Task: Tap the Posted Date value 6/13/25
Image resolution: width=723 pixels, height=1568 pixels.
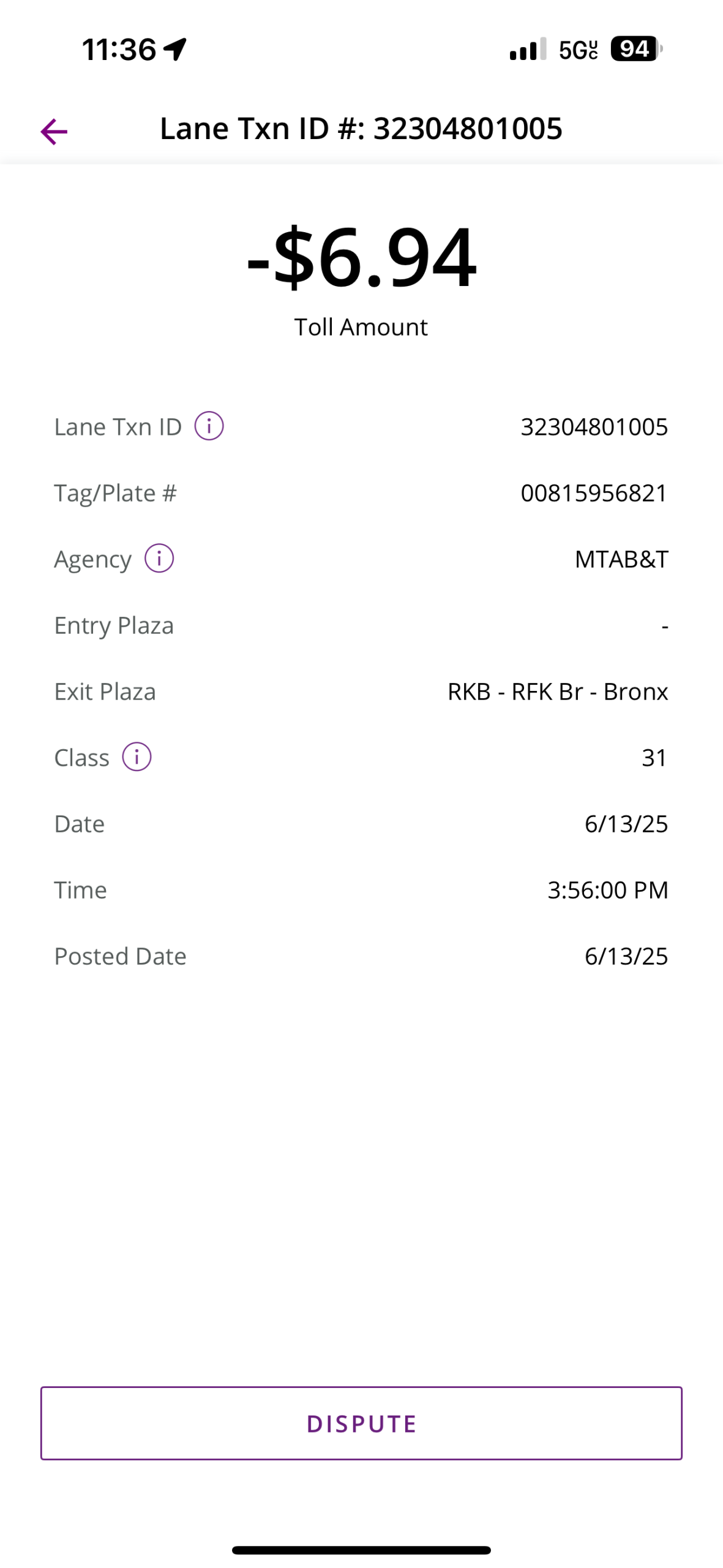Action: coord(626,956)
